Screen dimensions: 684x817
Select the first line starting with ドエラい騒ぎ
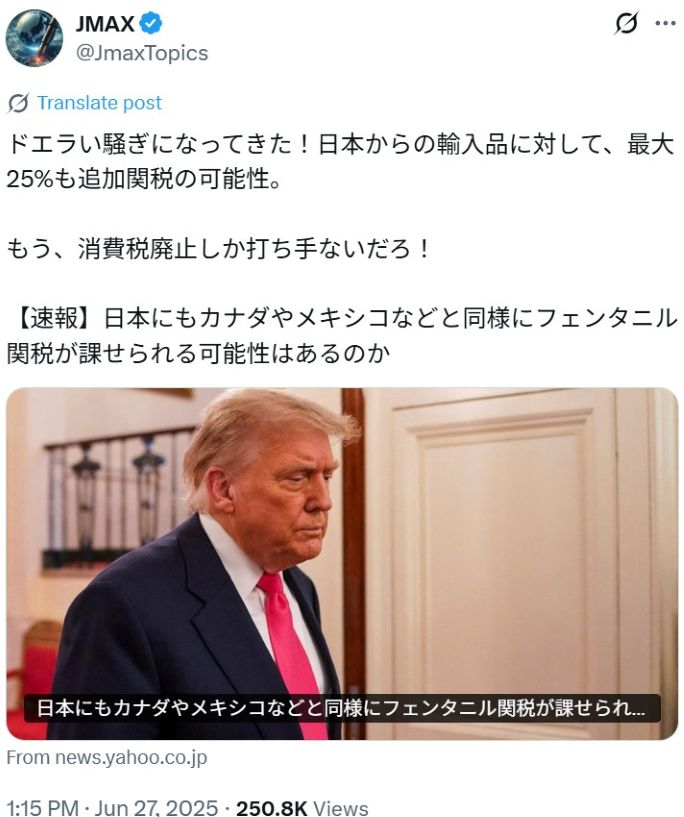[x=341, y=144]
